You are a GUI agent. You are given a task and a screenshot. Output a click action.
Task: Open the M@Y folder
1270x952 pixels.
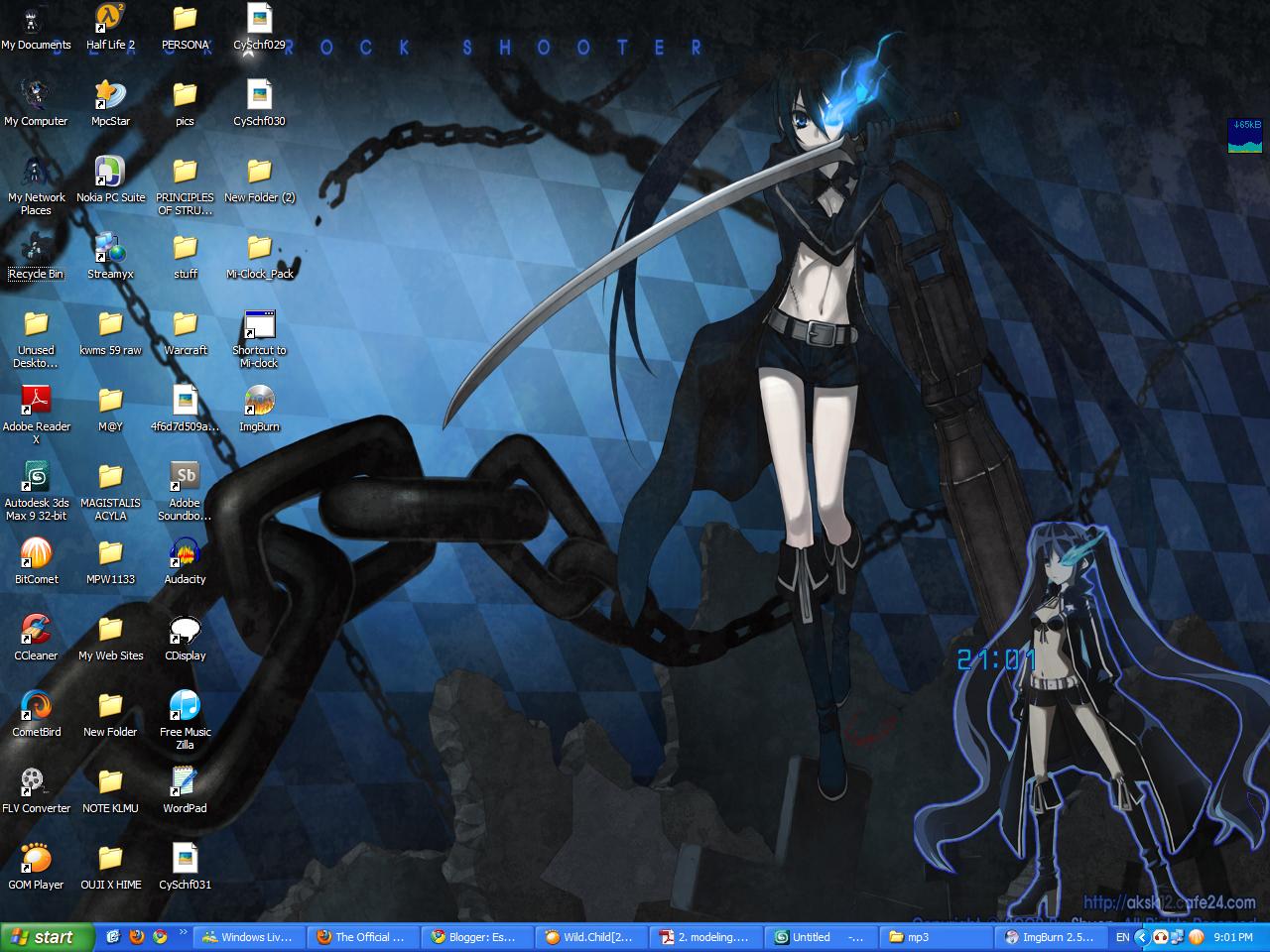[110, 410]
